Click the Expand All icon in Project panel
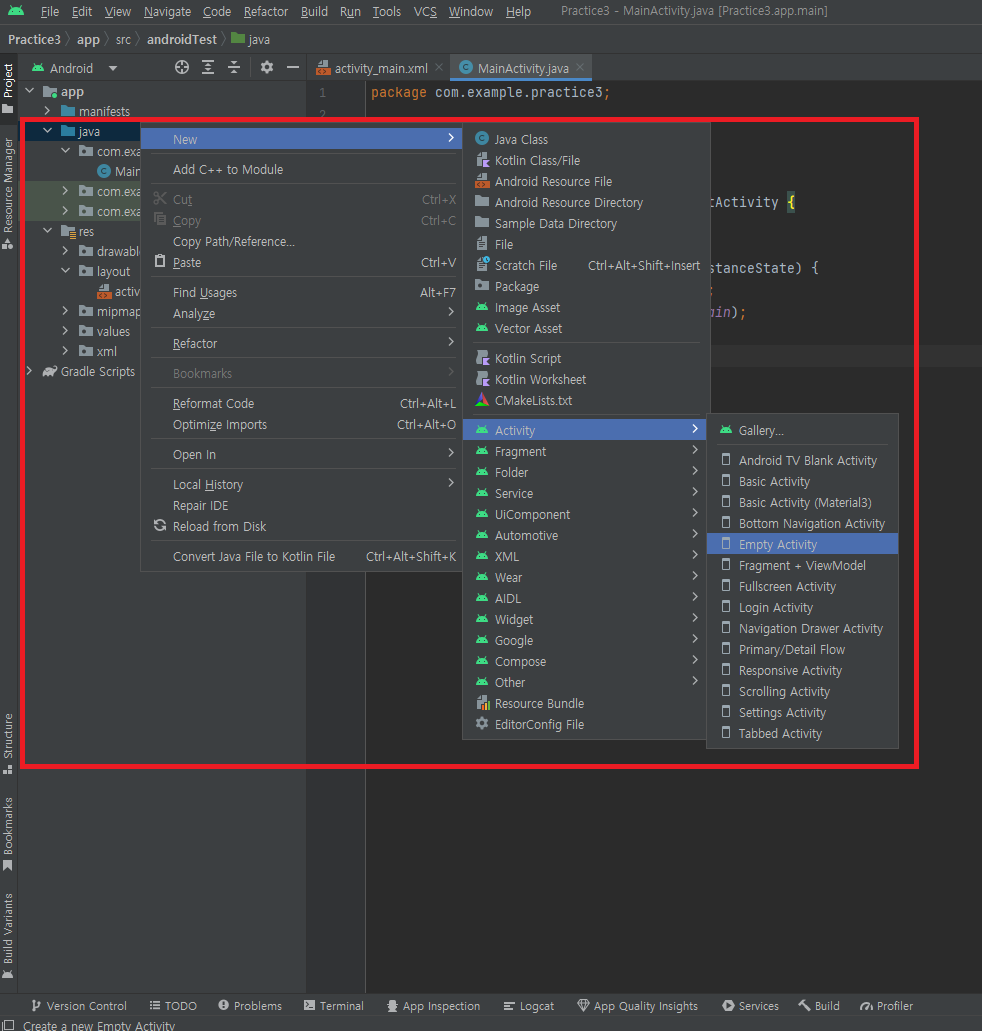982x1031 pixels. point(208,67)
